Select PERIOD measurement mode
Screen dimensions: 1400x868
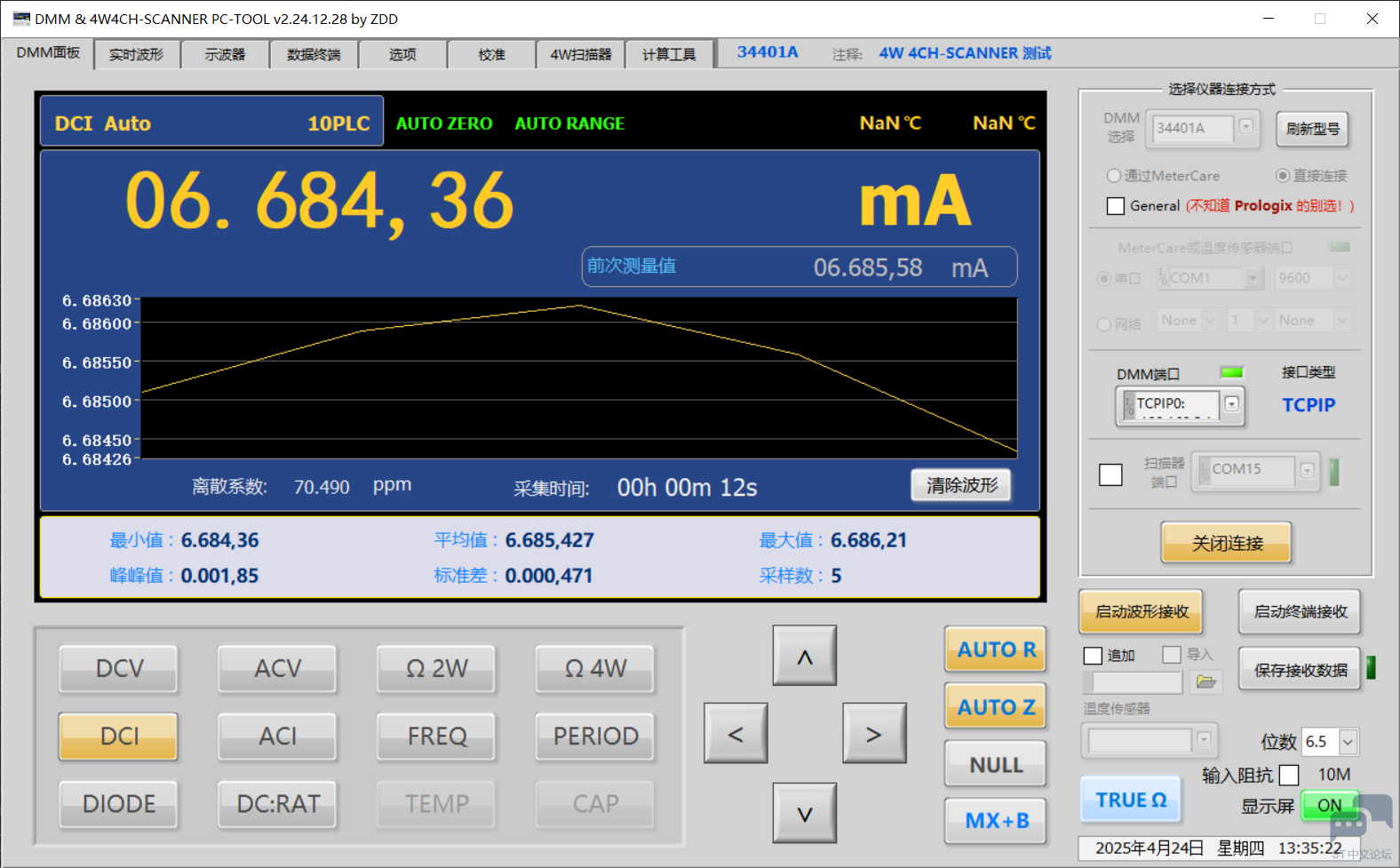click(595, 736)
